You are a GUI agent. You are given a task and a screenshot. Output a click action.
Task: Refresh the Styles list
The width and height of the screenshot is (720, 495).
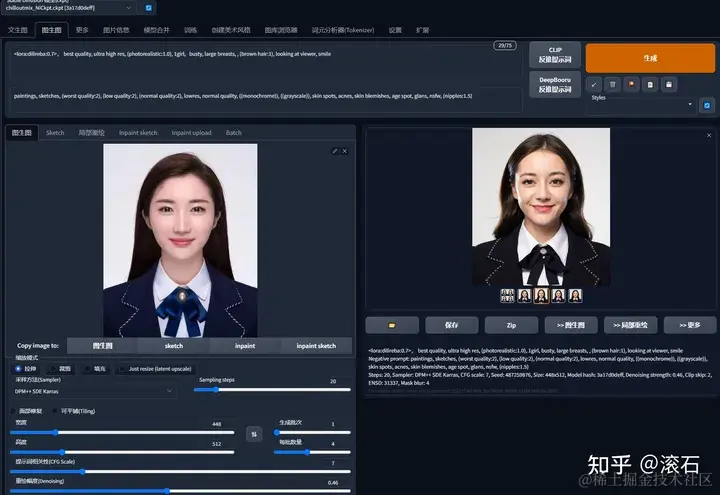(x=707, y=106)
